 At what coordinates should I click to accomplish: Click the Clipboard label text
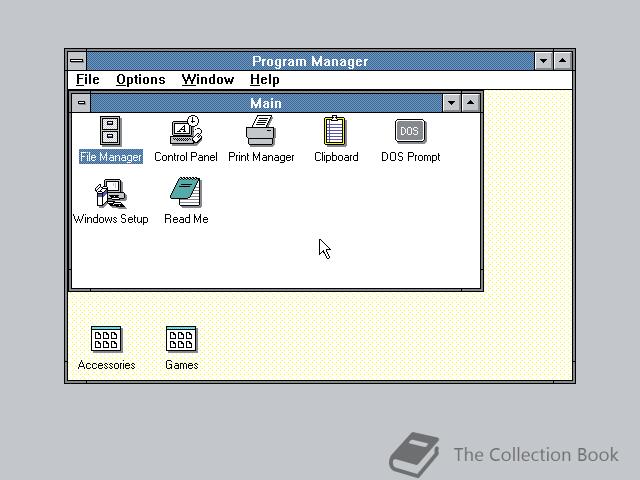pyautogui.click(x=336, y=157)
